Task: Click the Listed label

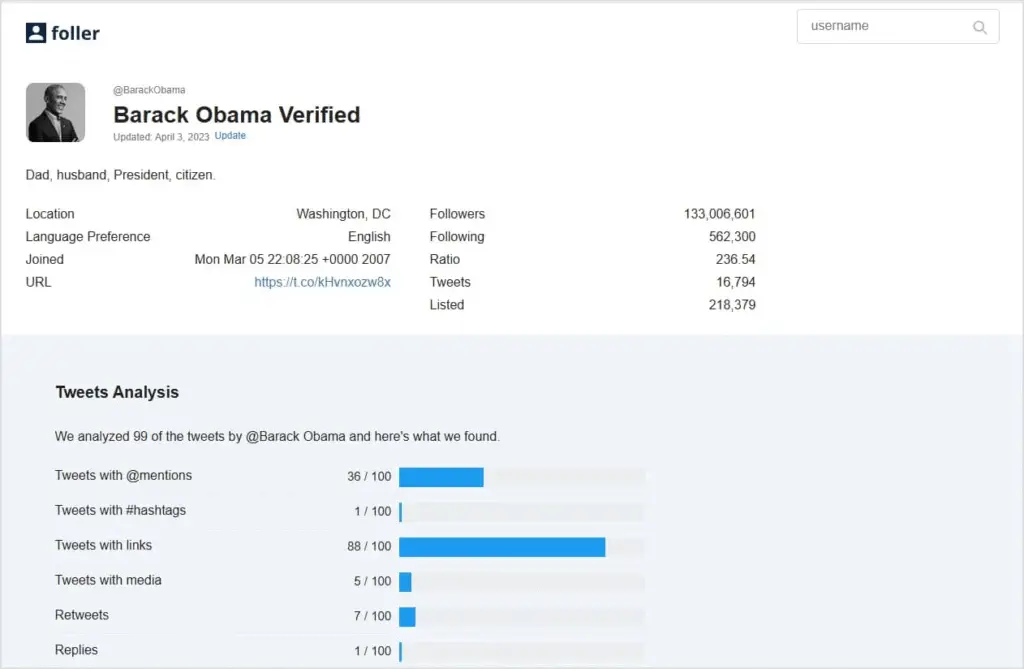Action: pyautogui.click(x=447, y=304)
